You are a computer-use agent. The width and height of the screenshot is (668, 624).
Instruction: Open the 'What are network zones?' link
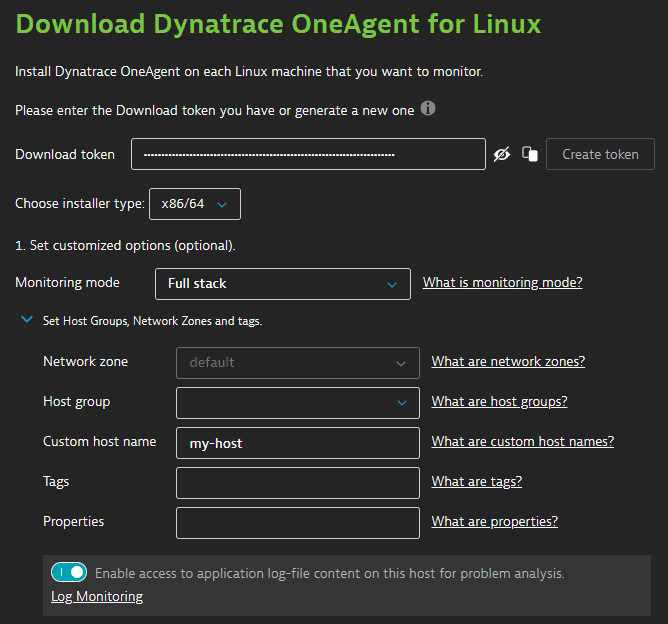click(x=508, y=361)
